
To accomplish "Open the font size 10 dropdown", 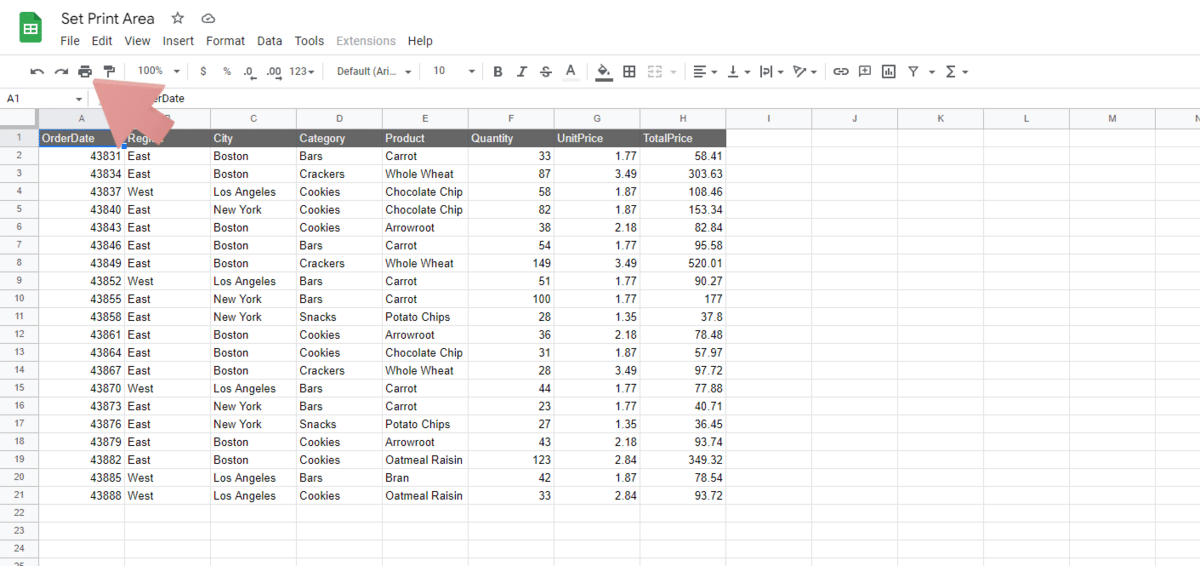I will [x=452, y=72].
